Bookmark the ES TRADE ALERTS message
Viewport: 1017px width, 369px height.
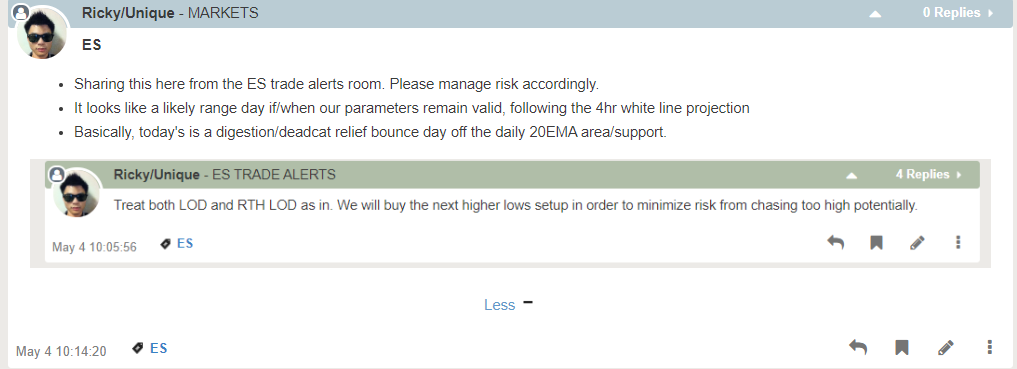[876, 243]
